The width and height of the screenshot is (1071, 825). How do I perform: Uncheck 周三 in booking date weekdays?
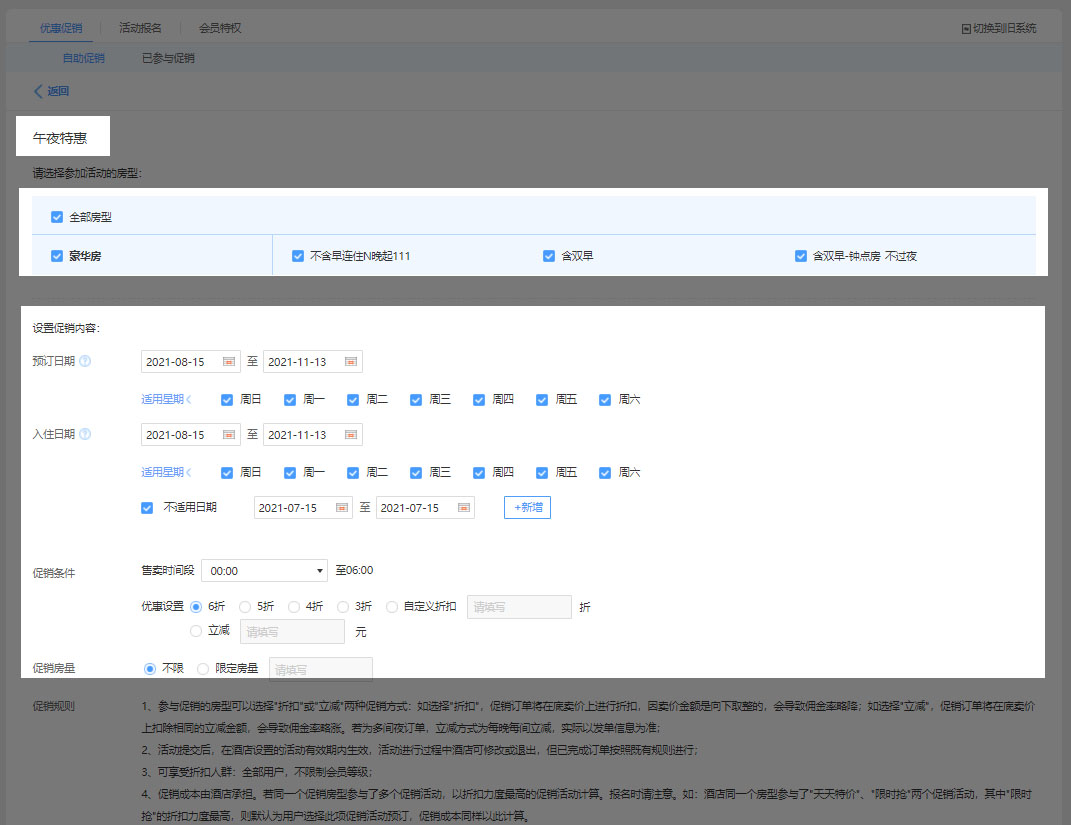416,400
